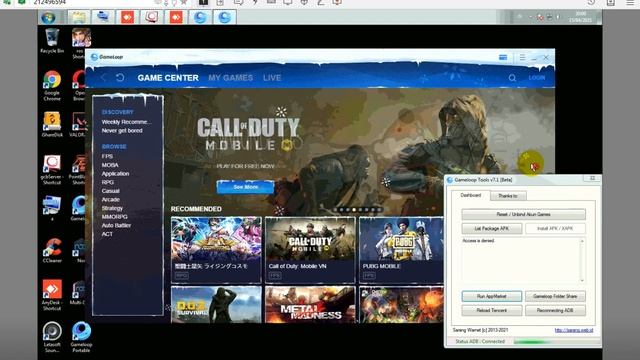Browse the Arcade category
This screenshot has width=640, height=360.
point(111,199)
